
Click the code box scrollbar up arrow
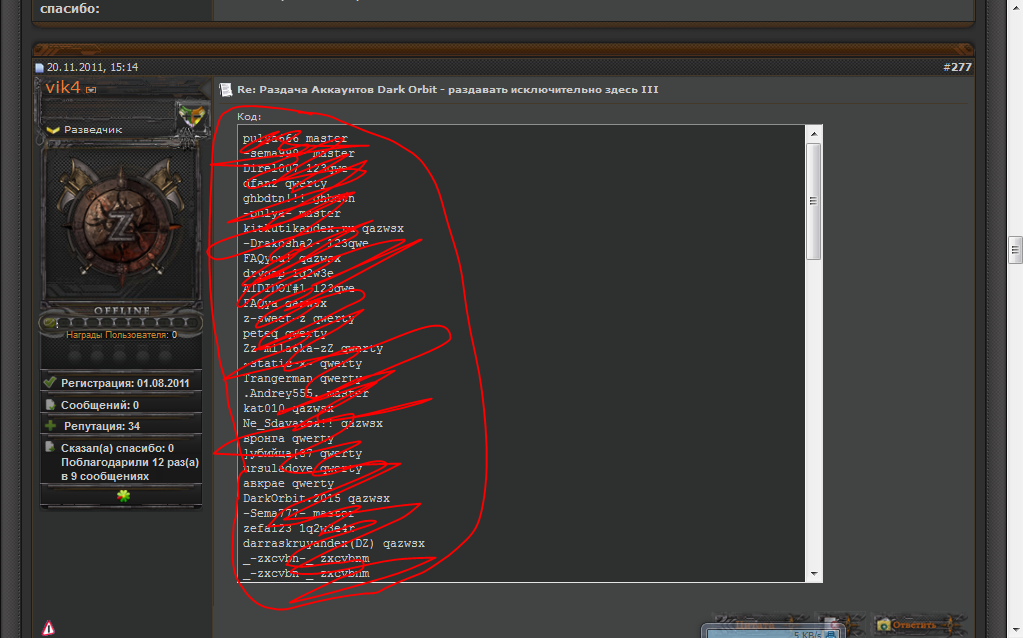[x=814, y=134]
